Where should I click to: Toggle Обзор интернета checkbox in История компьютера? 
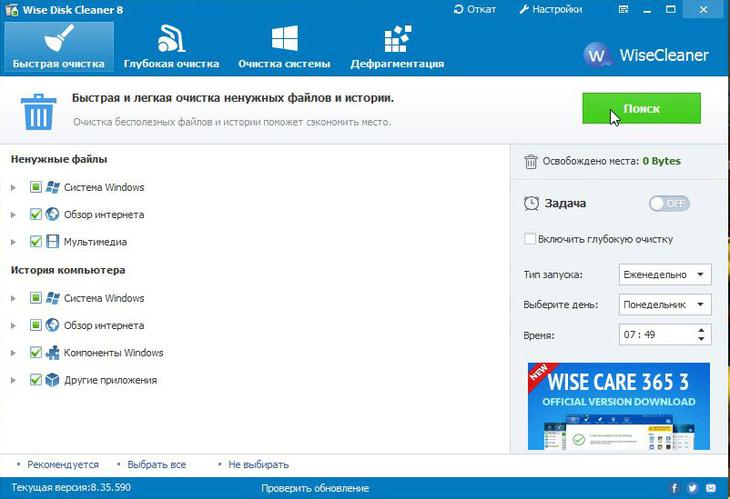[35, 325]
